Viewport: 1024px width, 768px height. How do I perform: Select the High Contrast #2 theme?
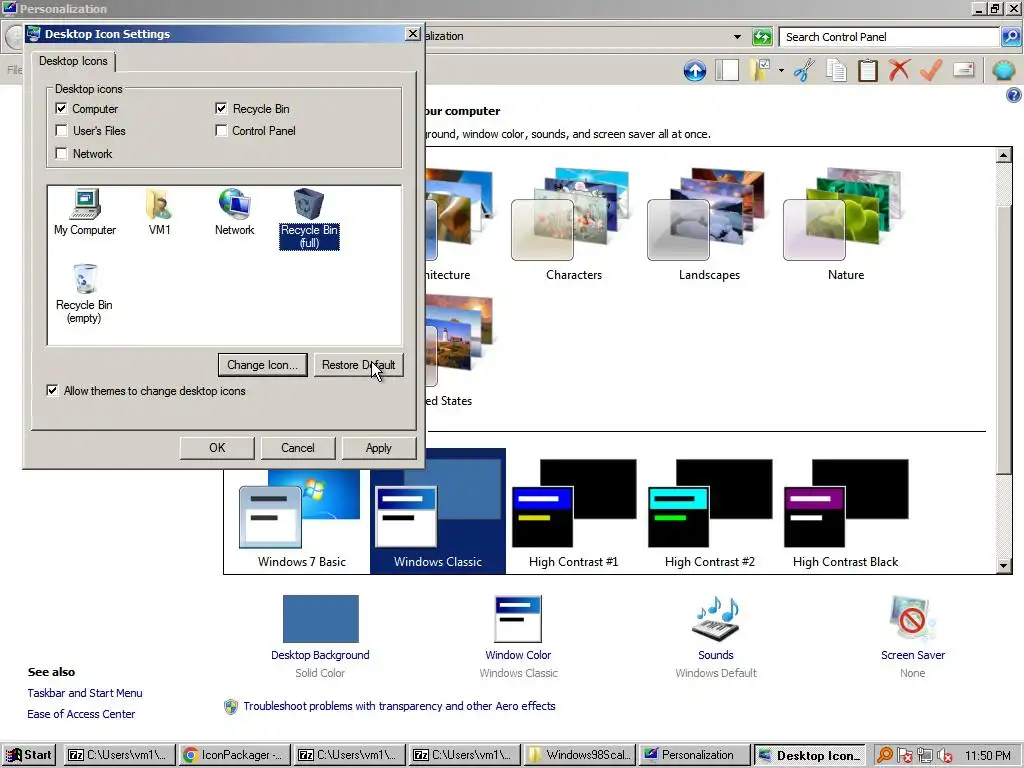(709, 513)
